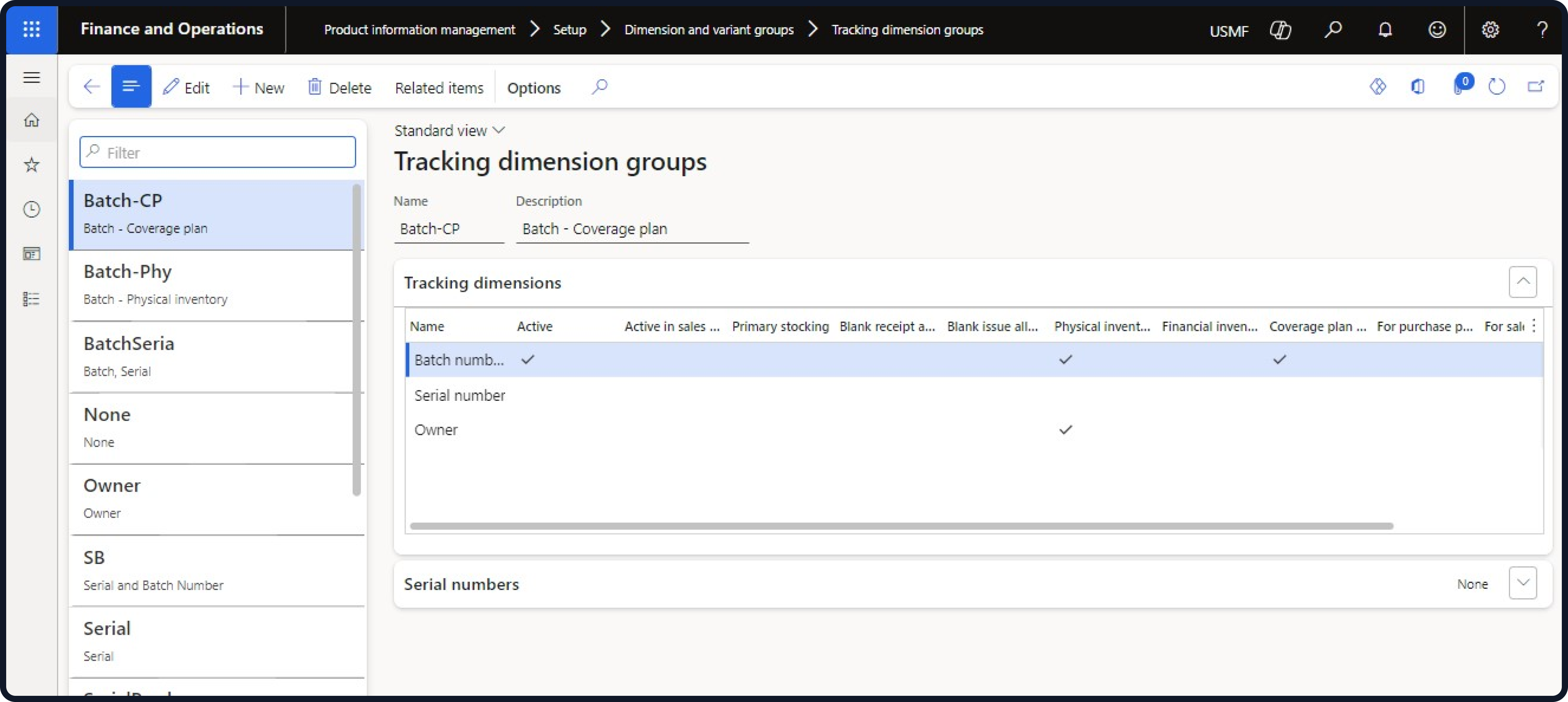Viewport: 1568px width, 702px height.
Task: Go to Dimension and variant groups breadcrumb
Action: (709, 29)
